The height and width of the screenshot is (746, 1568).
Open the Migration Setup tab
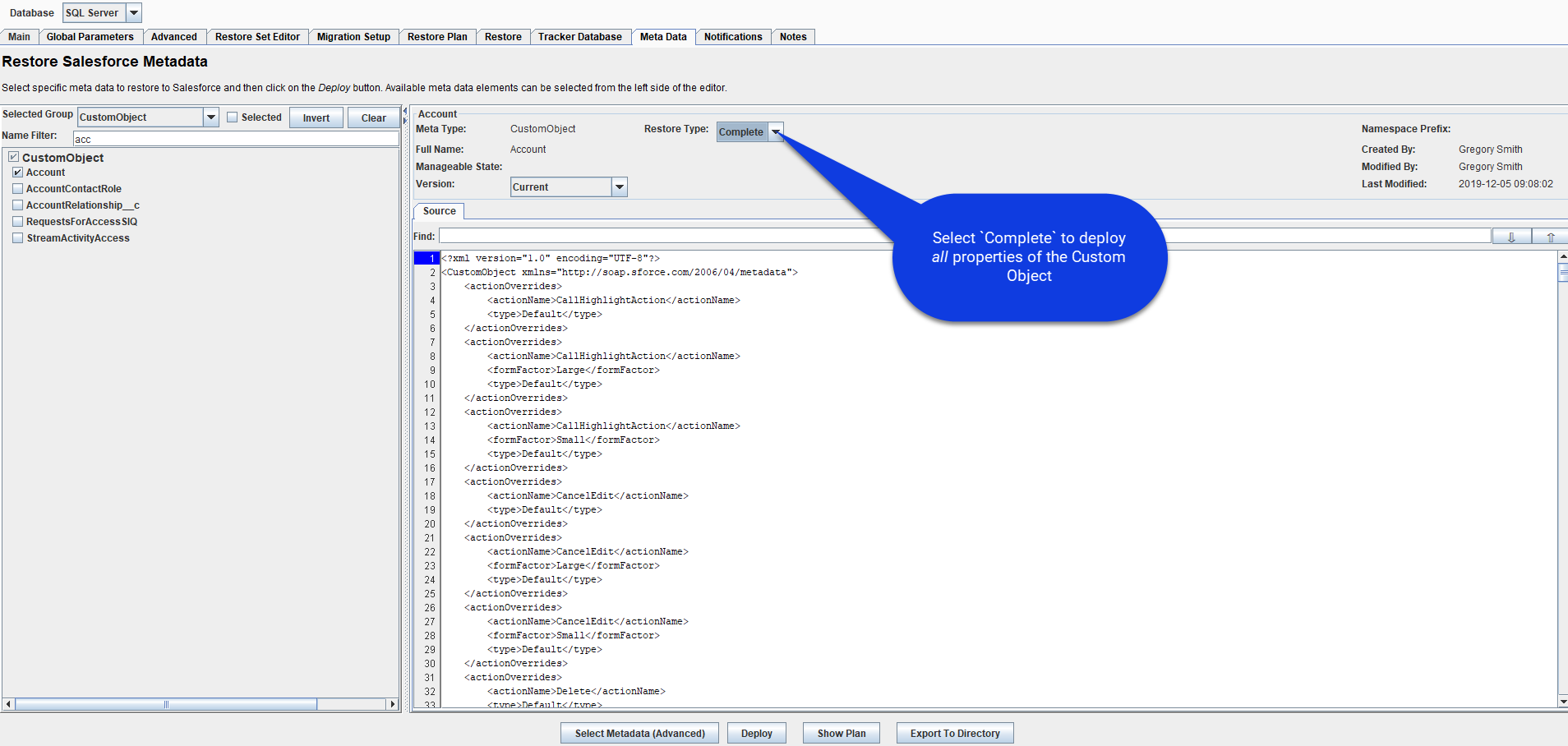tap(354, 37)
